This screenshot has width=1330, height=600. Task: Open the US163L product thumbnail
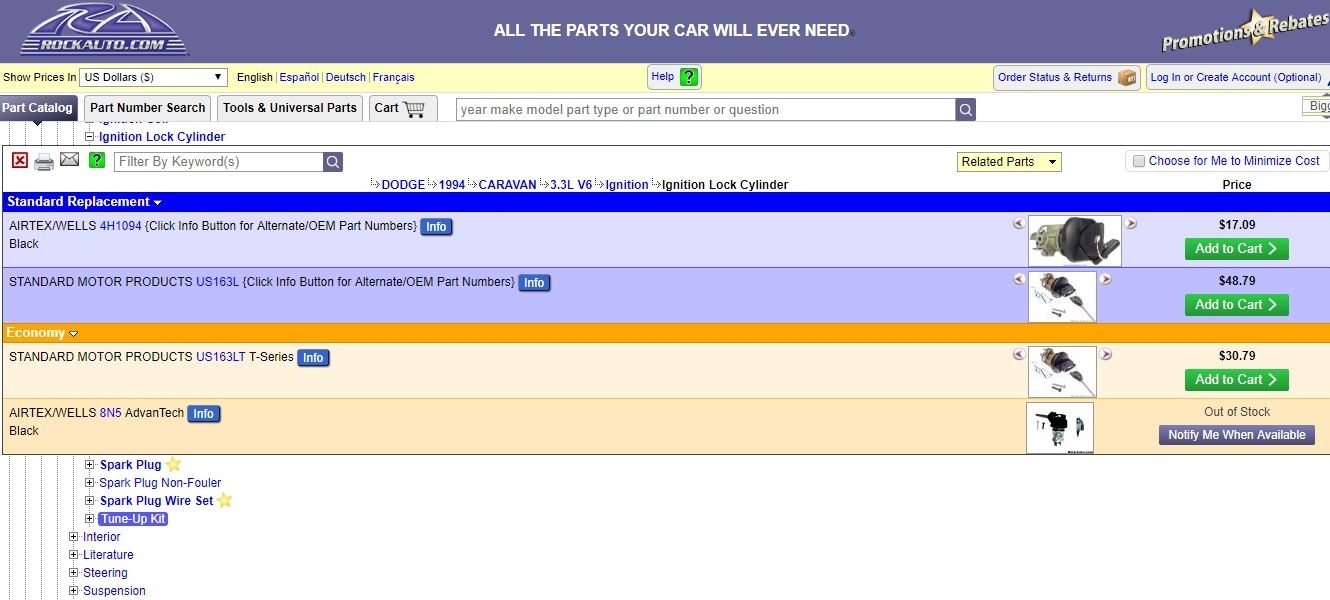click(x=1062, y=297)
